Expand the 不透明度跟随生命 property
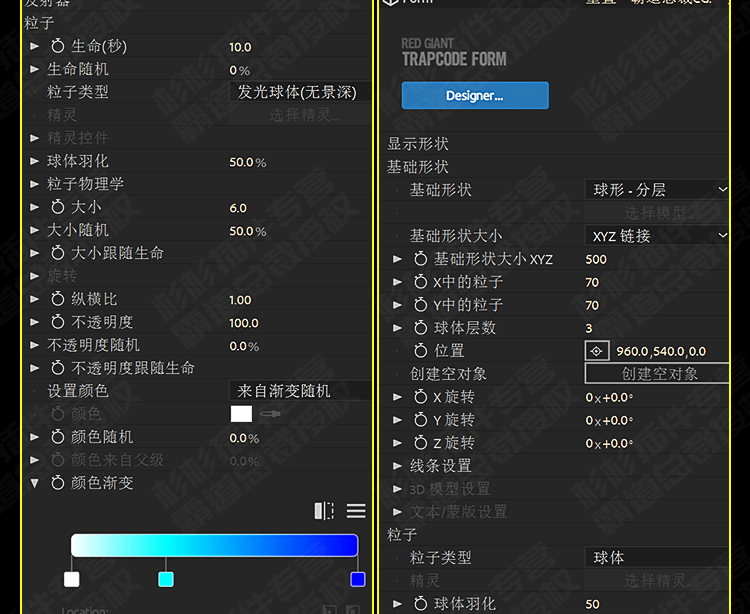 (34, 368)
